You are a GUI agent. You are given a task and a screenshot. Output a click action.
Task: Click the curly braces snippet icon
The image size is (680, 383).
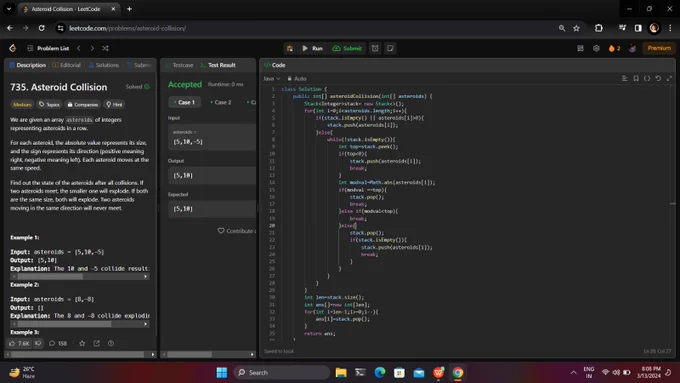click(647, 79)
